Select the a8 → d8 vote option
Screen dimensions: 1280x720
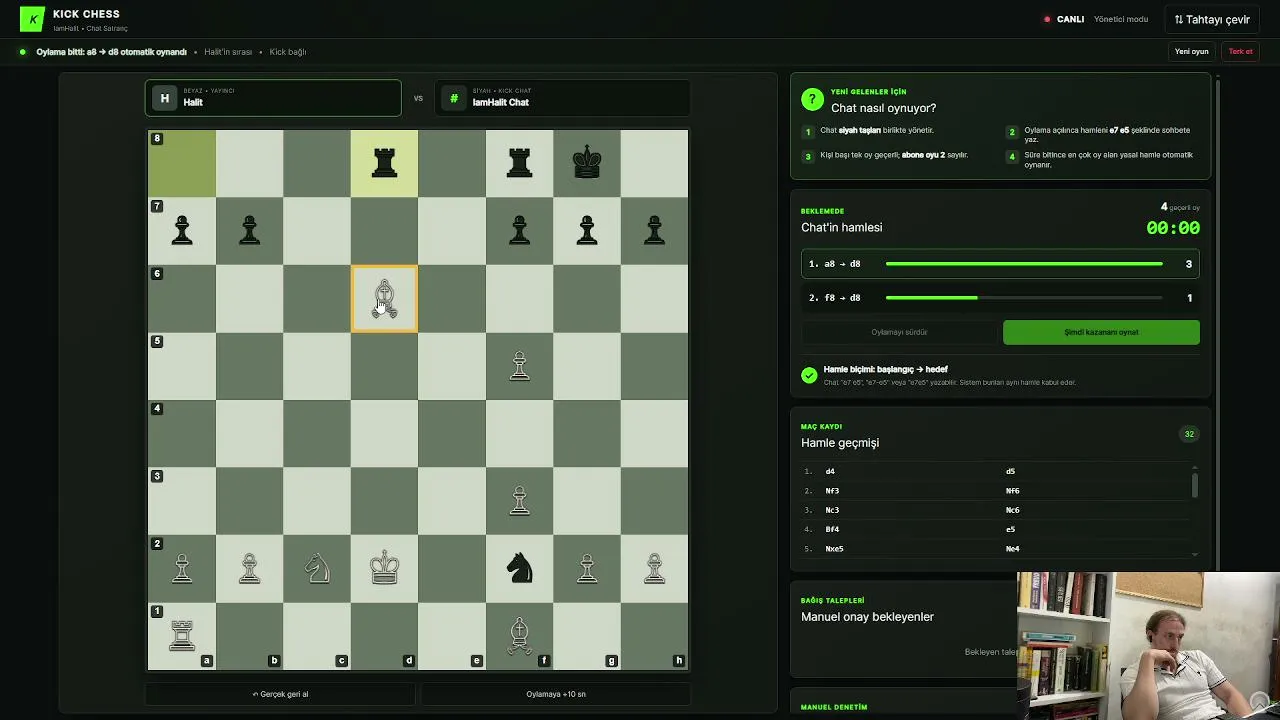[x=1000, y=264]
